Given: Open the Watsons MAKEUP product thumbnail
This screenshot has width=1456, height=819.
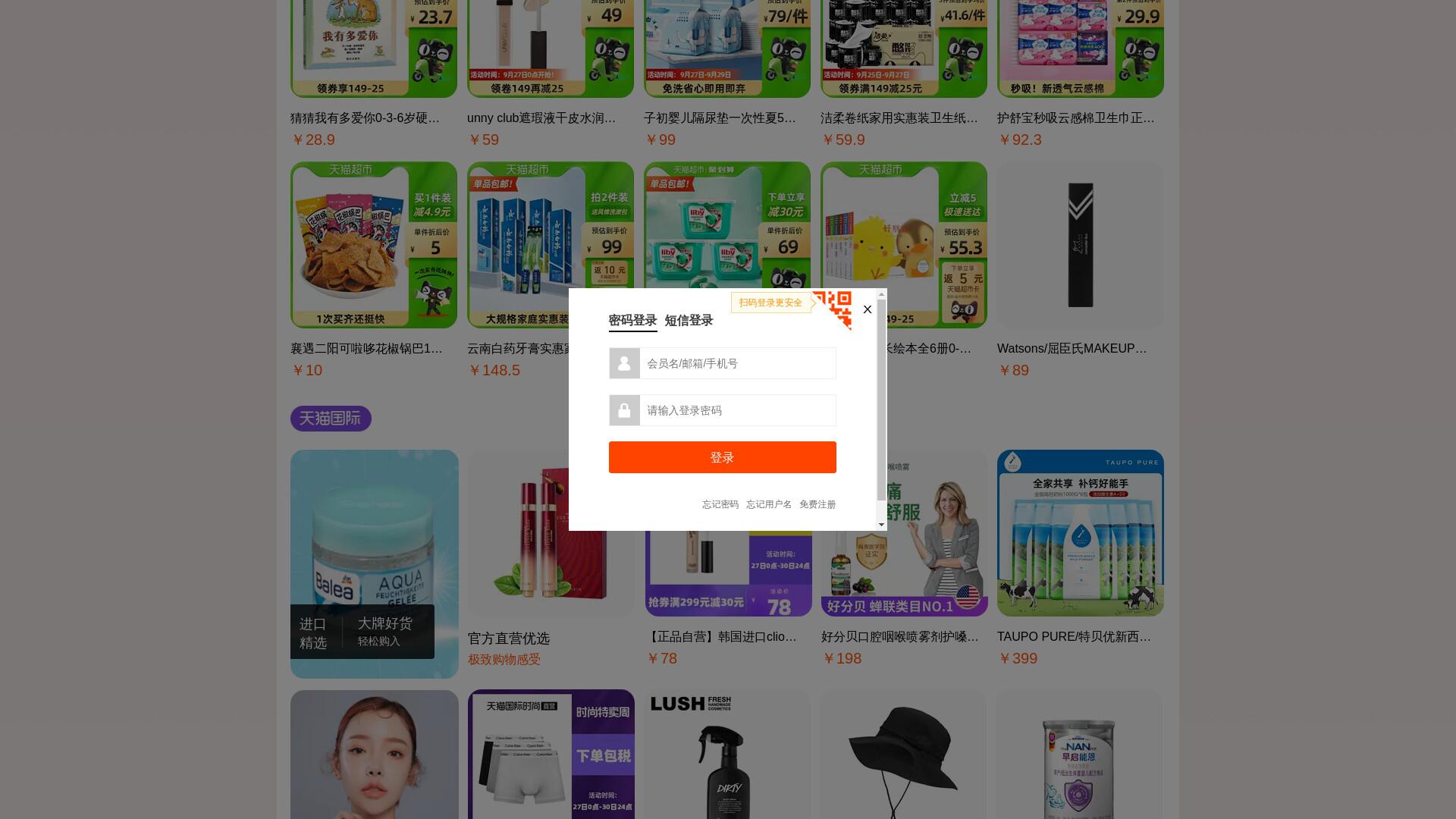Looking at the screenshot, I should (1080, 245).
